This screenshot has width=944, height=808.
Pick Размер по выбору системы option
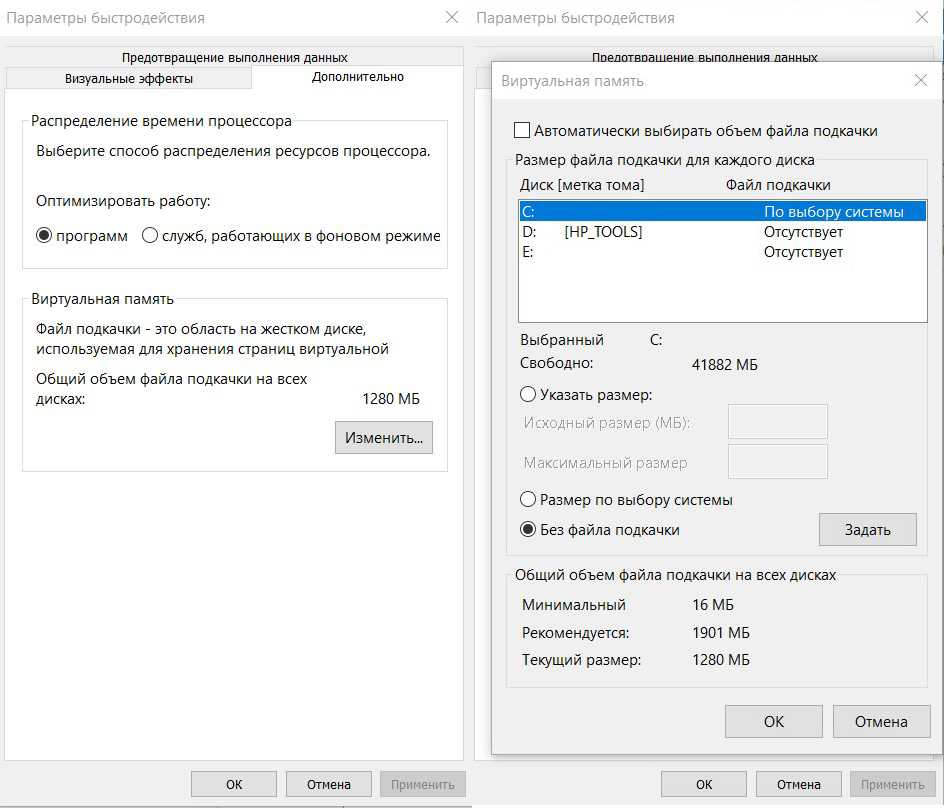tap(528, 499)
